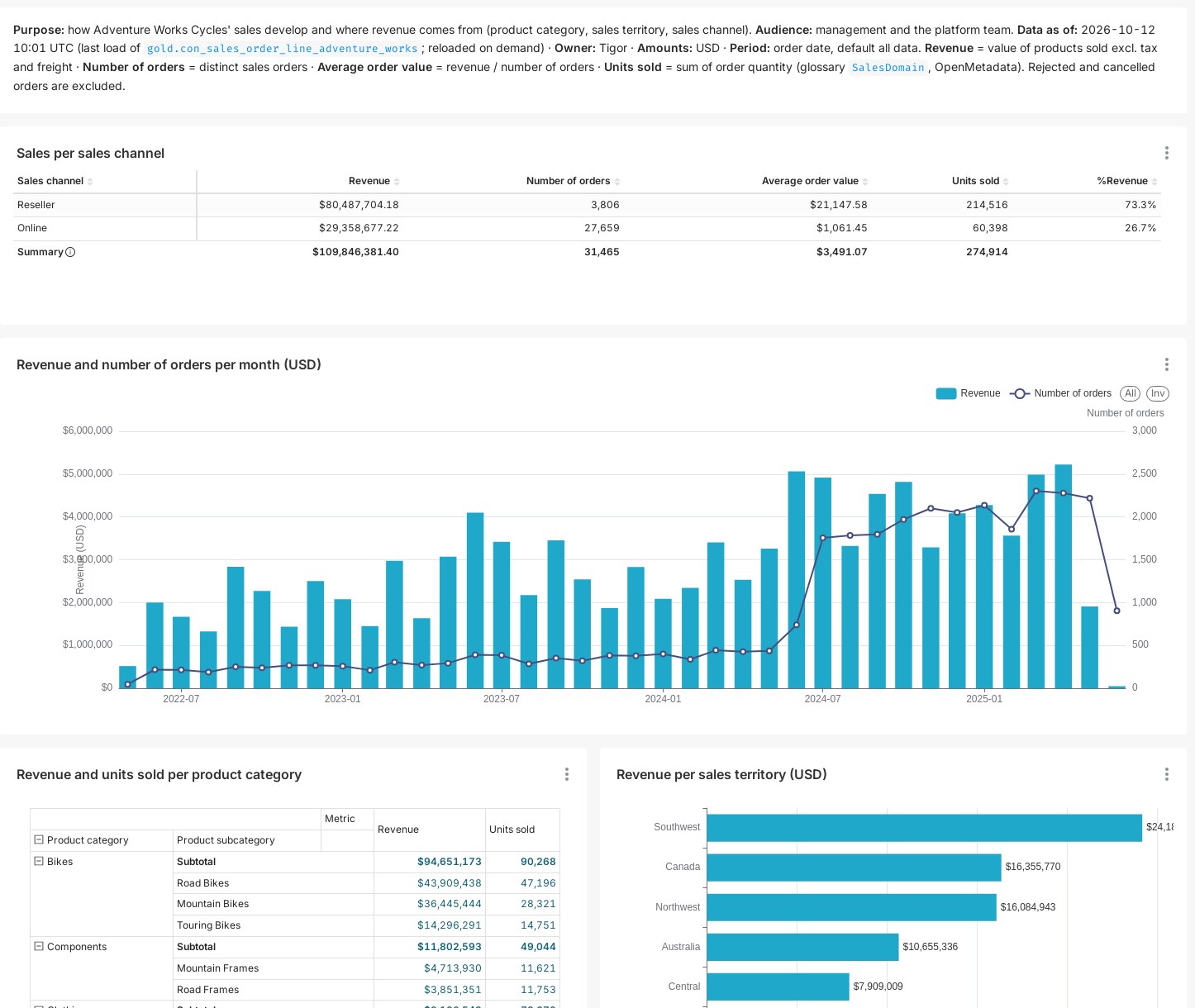Collapse the Product category header expander
1195x1008 pixels.
38,839
